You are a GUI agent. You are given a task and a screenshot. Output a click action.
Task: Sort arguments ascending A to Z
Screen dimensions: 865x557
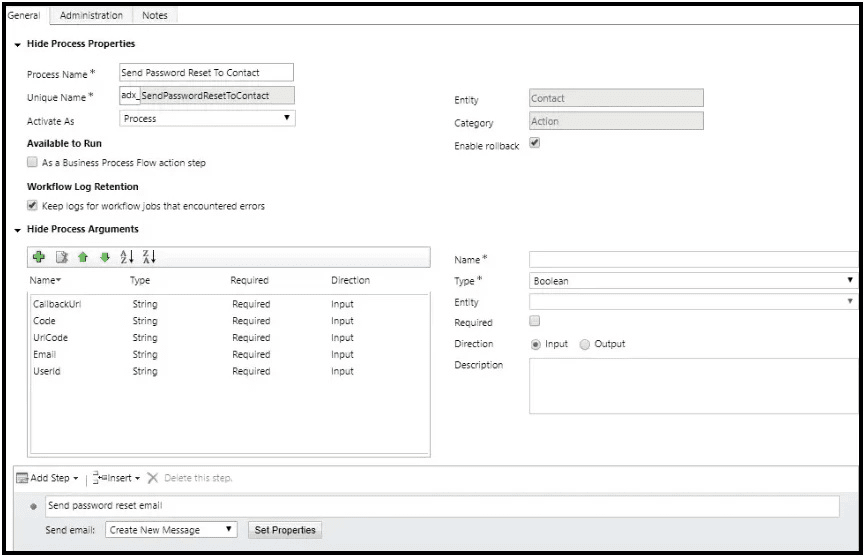tap(127, 256)
